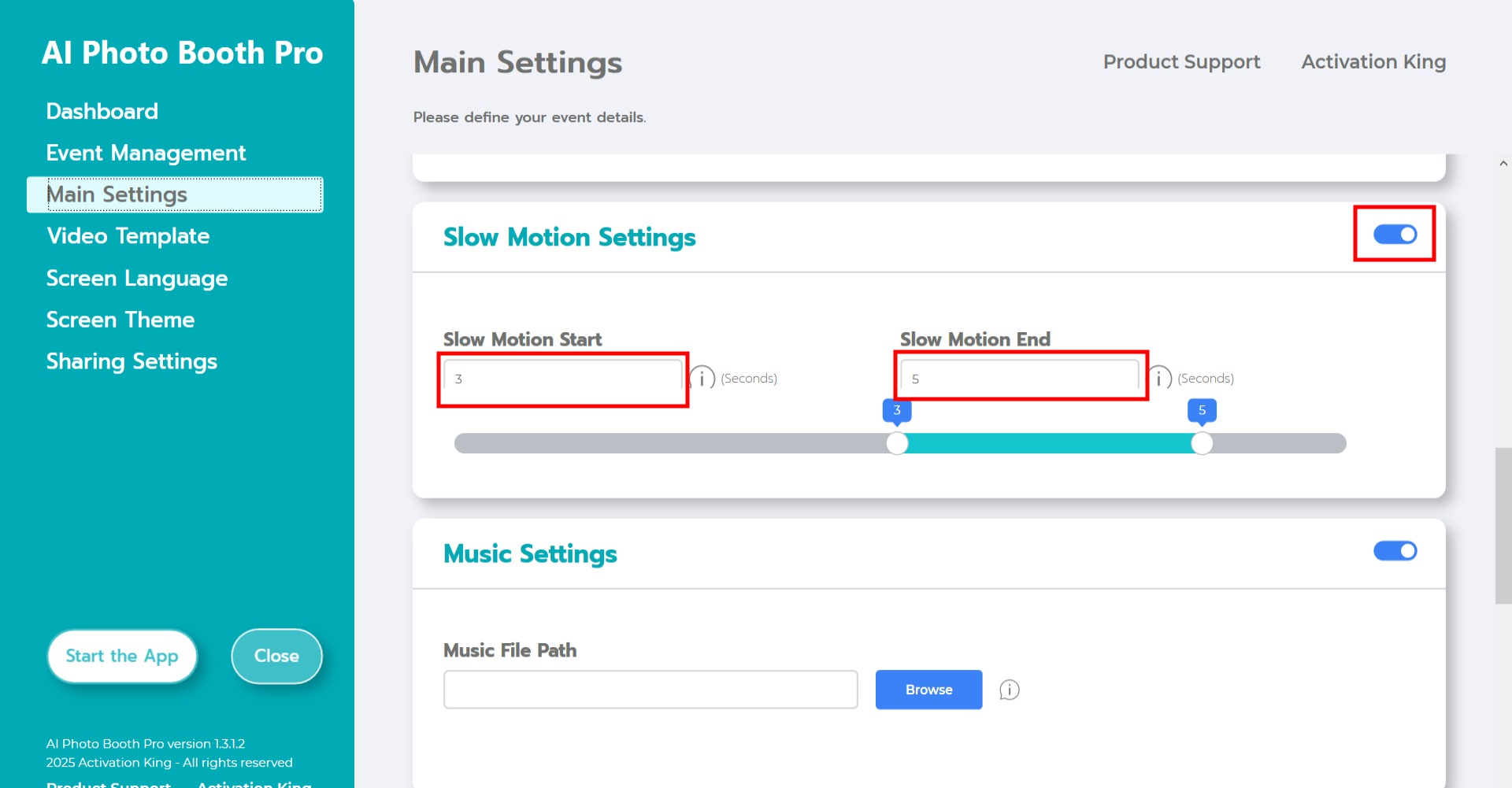Click info icon beside Slow Motion Start
1512x788 pixels.
tap(702, 379)
